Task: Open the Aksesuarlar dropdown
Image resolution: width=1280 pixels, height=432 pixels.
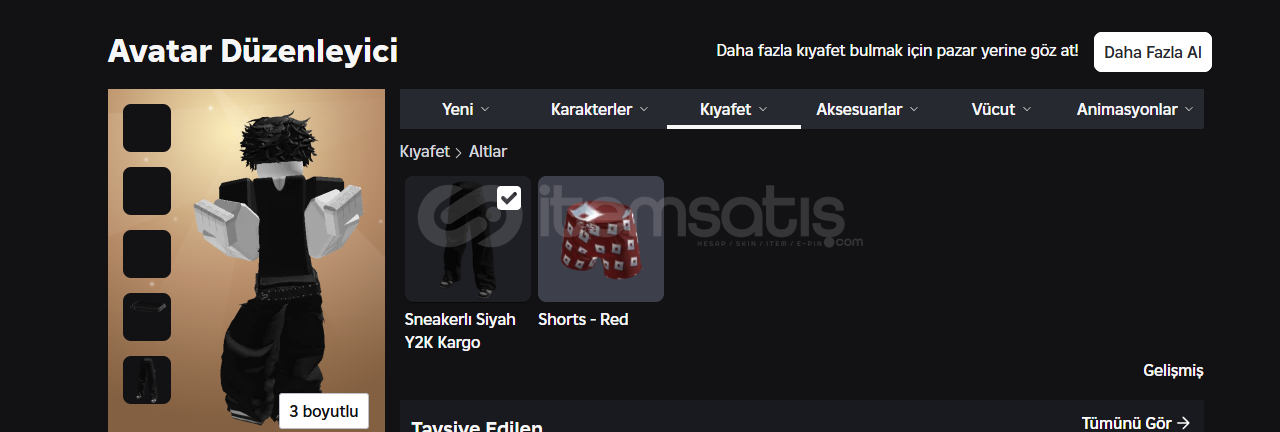Action: [867, 109]
